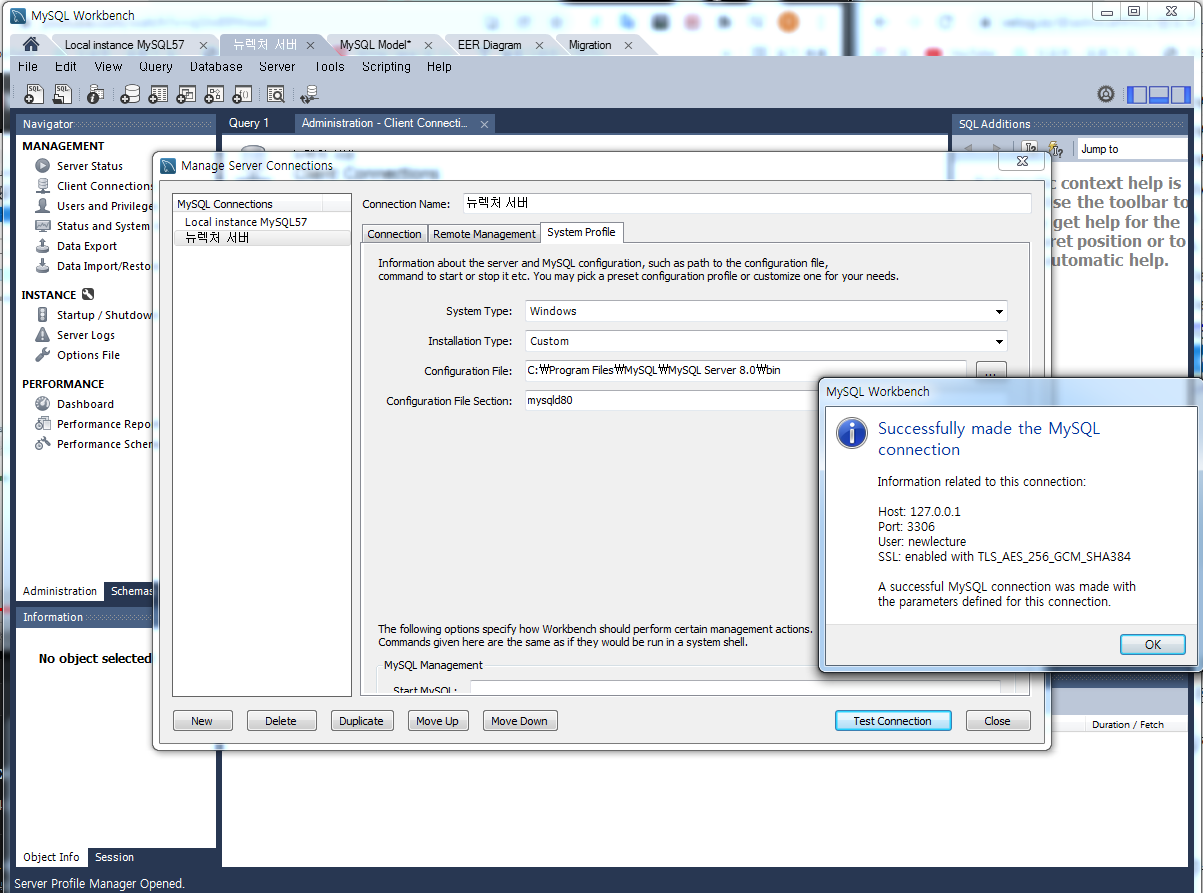Open the File menu
1203x893 pixels.
click(x=28, y=67)
